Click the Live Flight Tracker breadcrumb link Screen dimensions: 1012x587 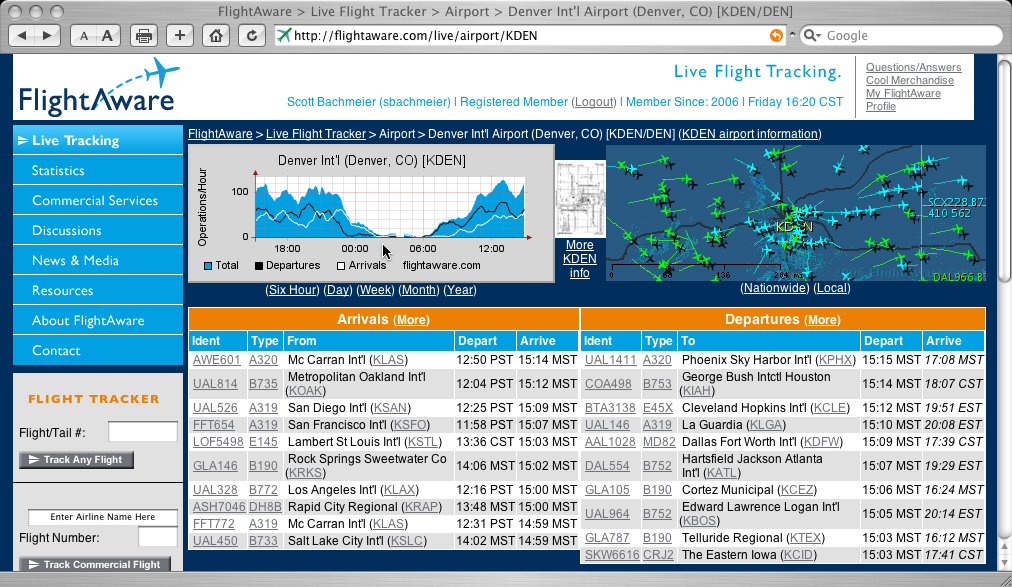pyautogui.click(x=316, y=134)
